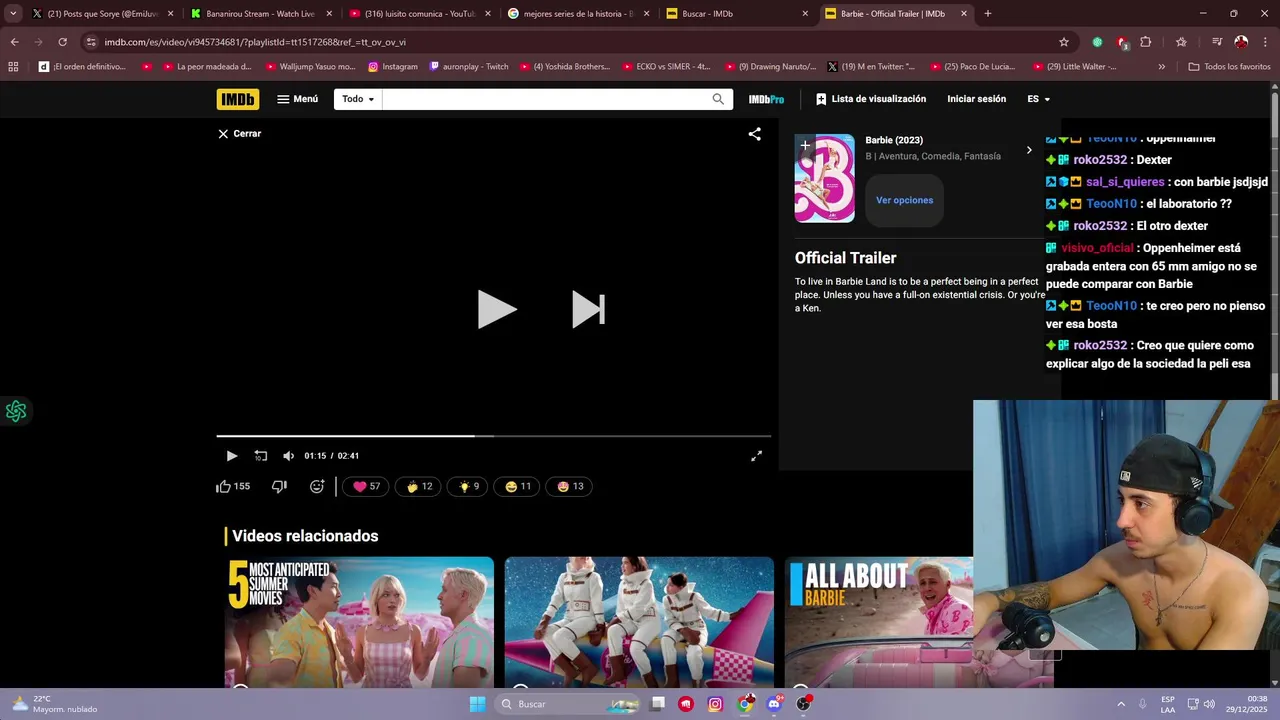Open the ChatGPT sidebar icon on left edge

pyautogui.click(x=16, y=411)
